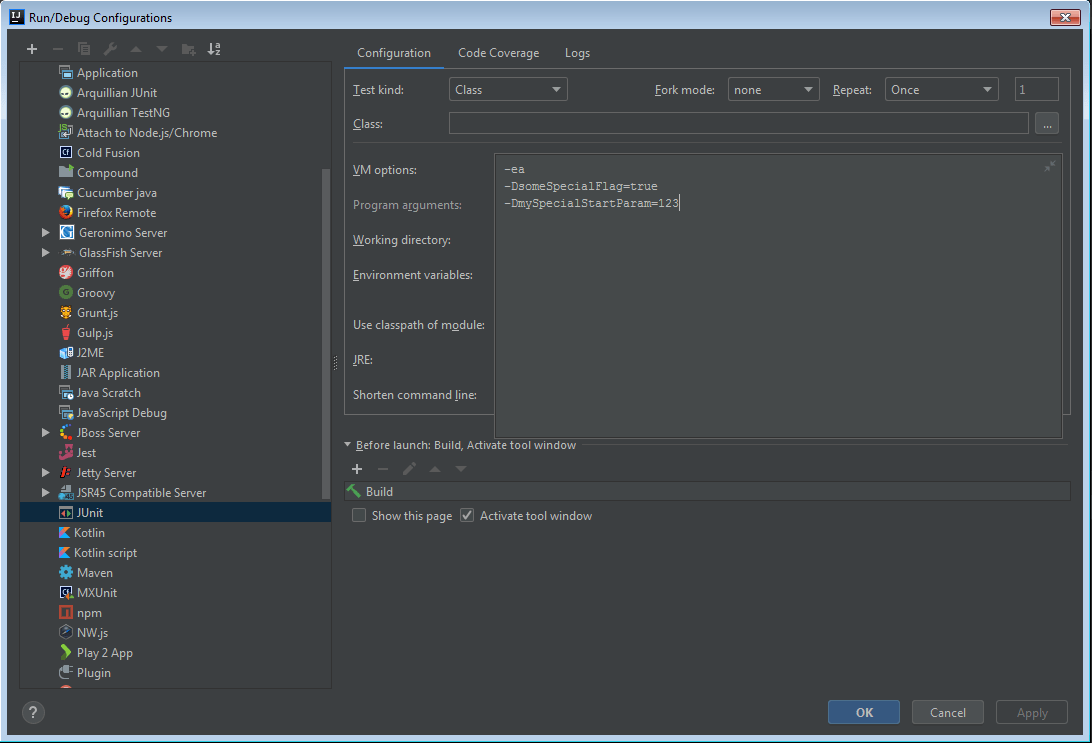Image resolution: width=1092 pixels, height=743 pixels.
Task: Open help with the question mark icon
Action: 33,712
